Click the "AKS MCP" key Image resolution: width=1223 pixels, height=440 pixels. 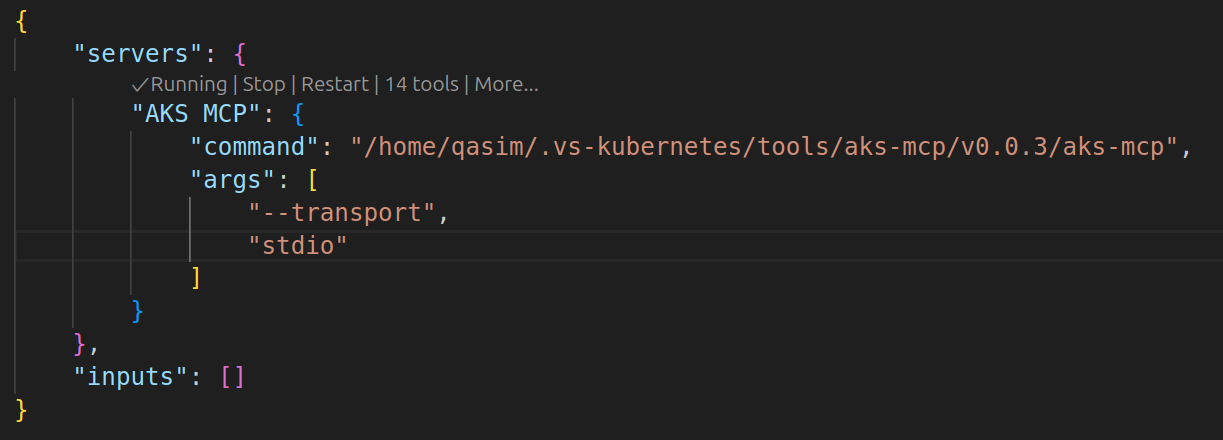[204, 113]
